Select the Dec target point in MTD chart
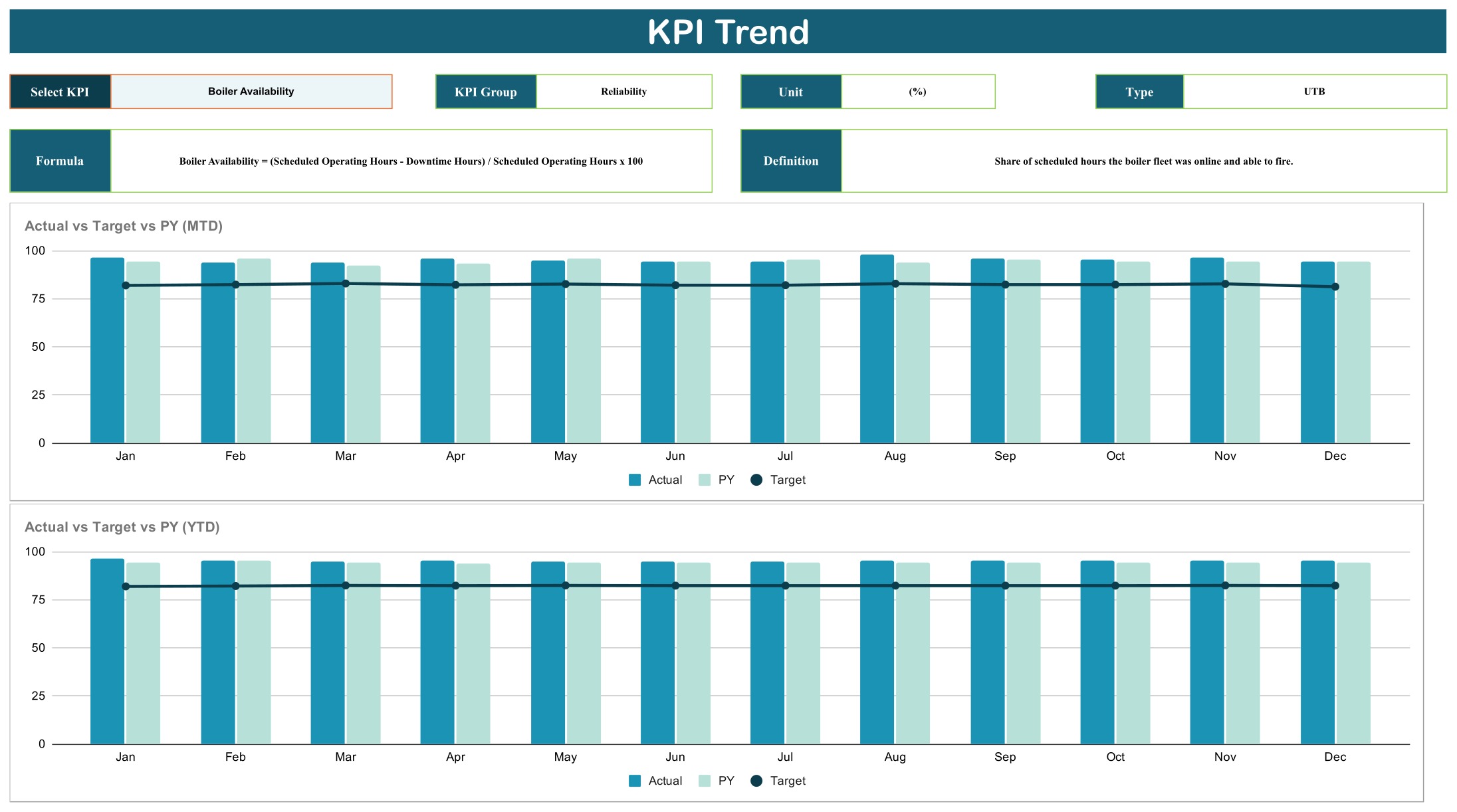This screenshot has height=812, width=1457. (1335, 287)
